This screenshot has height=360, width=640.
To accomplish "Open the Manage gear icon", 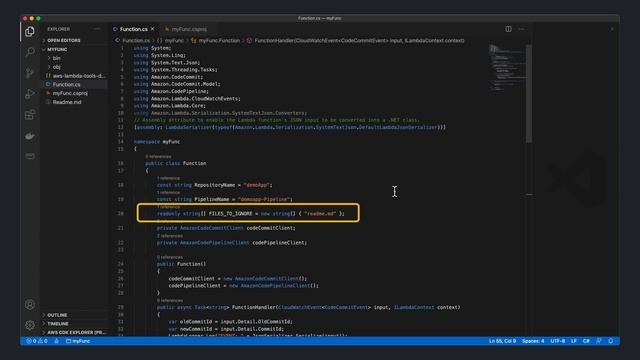I will tap(30, 325).
